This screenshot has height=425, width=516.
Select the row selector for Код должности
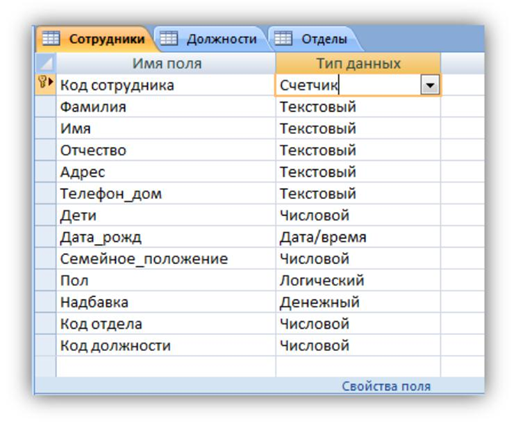46,345
